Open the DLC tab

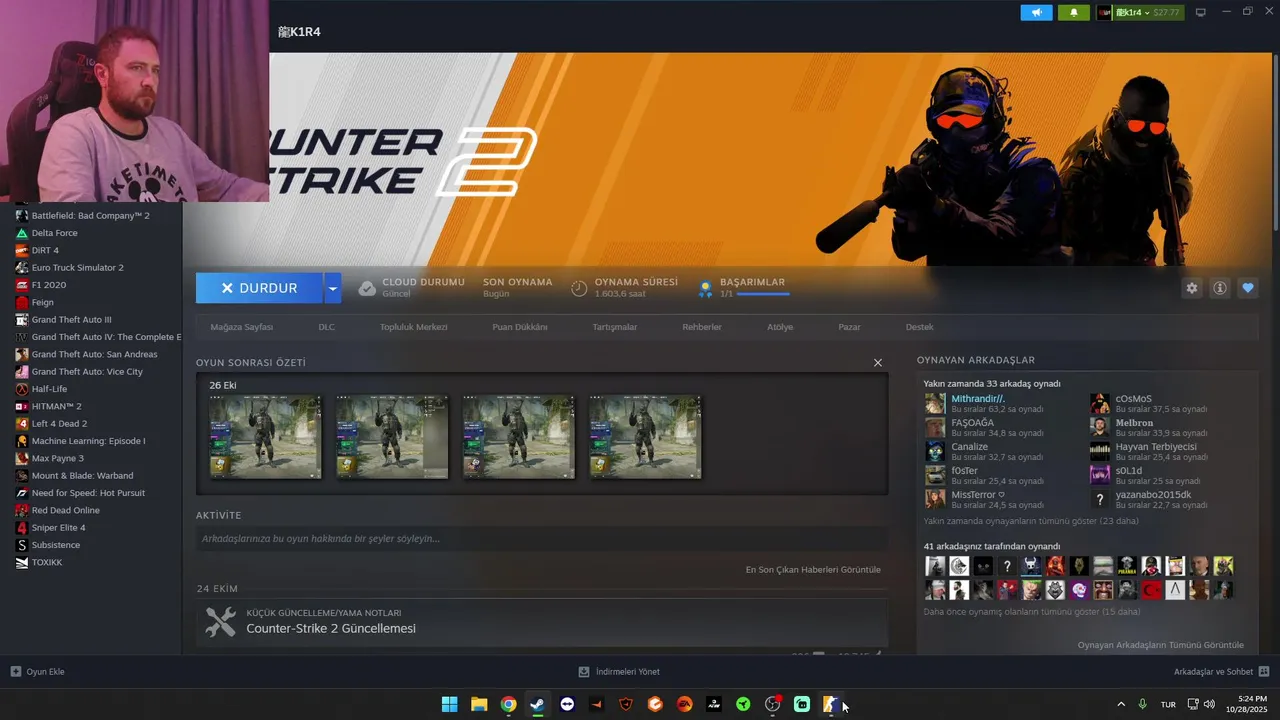pos(327,327)
